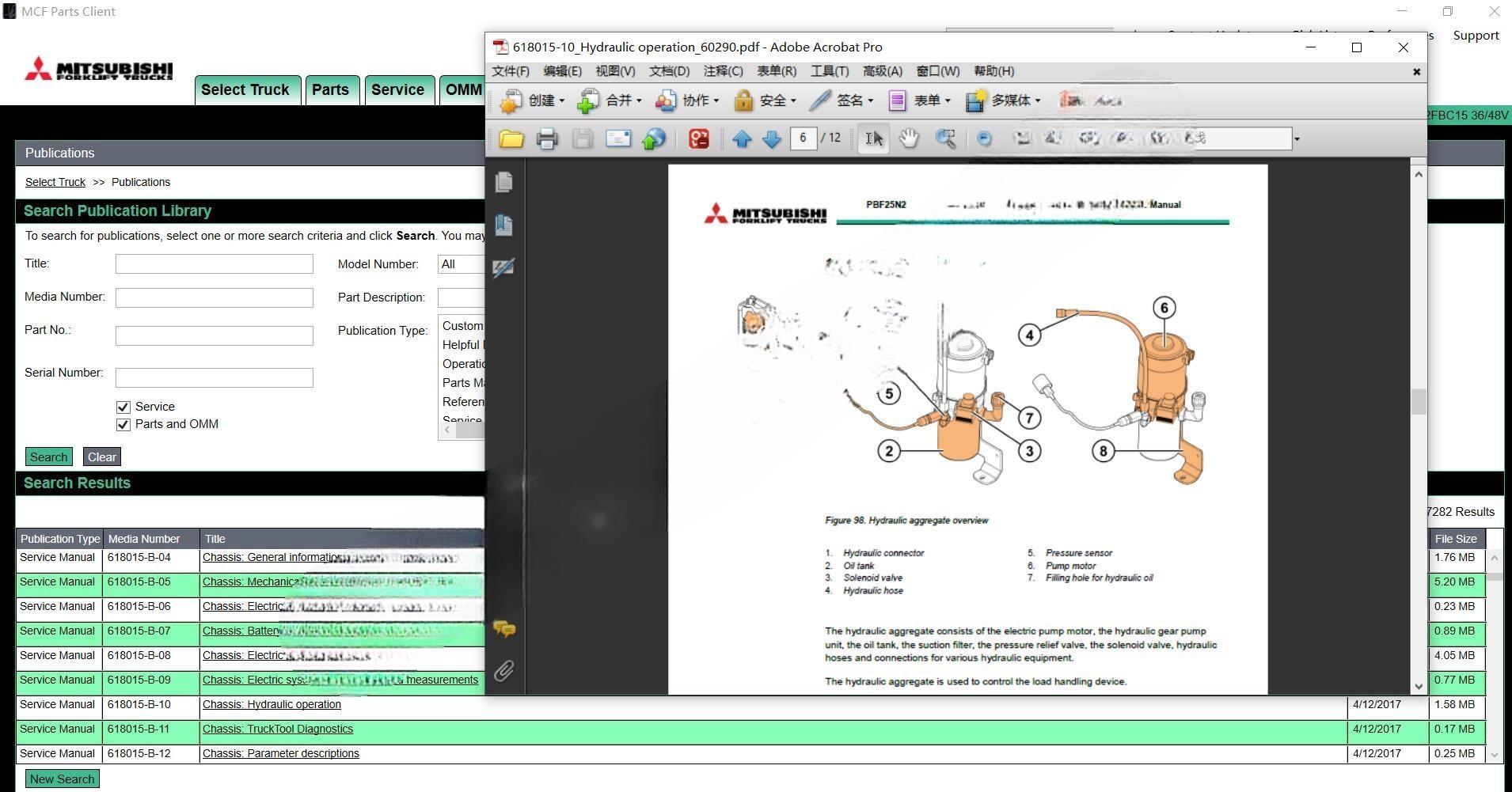Click the Media Number input field
1512x792 pixels.
click(214, 297)
